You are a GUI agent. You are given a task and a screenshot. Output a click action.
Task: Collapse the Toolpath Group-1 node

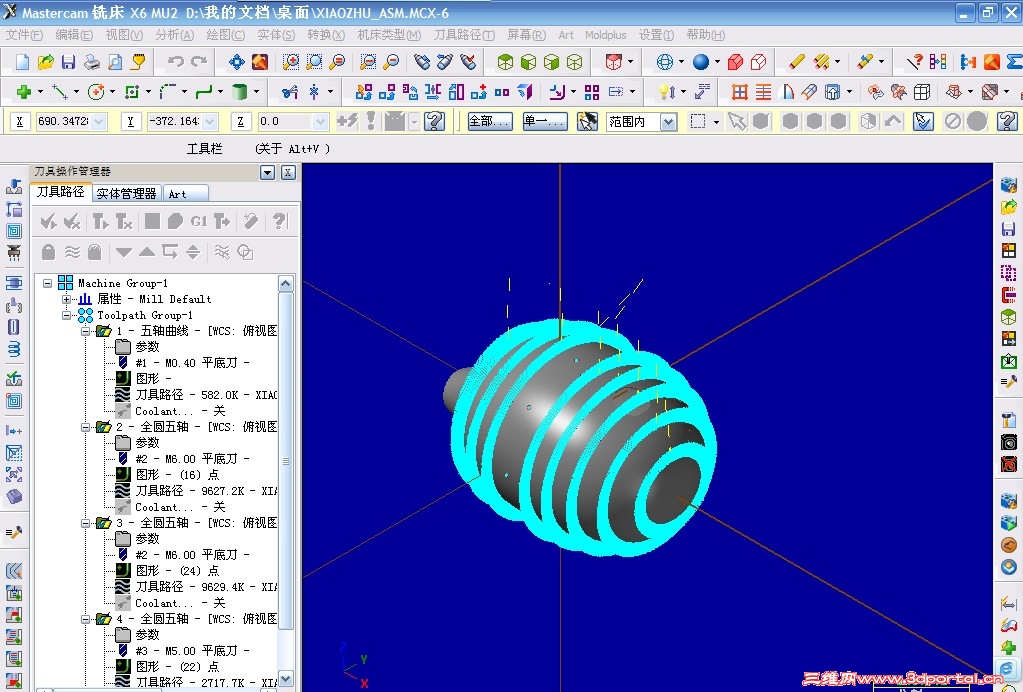pyautogui.click(x=67, y=315)
